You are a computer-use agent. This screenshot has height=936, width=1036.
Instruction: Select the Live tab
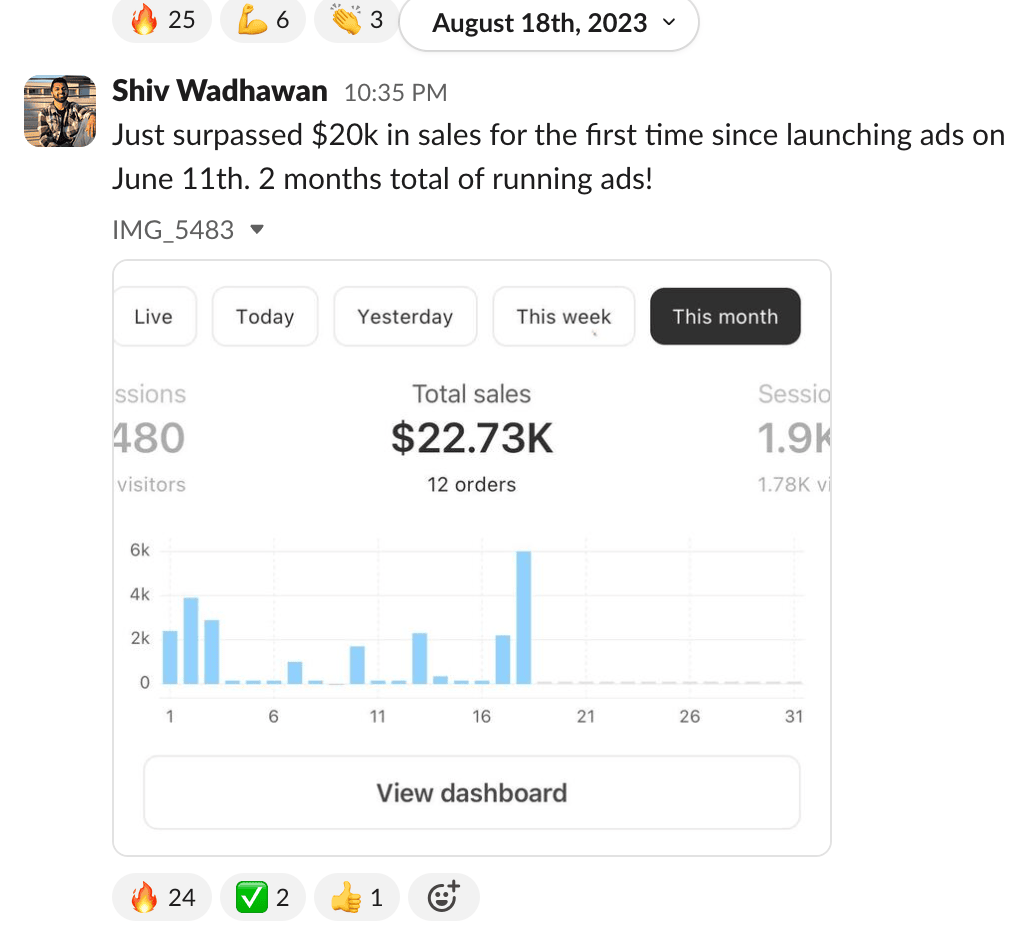(x=154, y=317)
